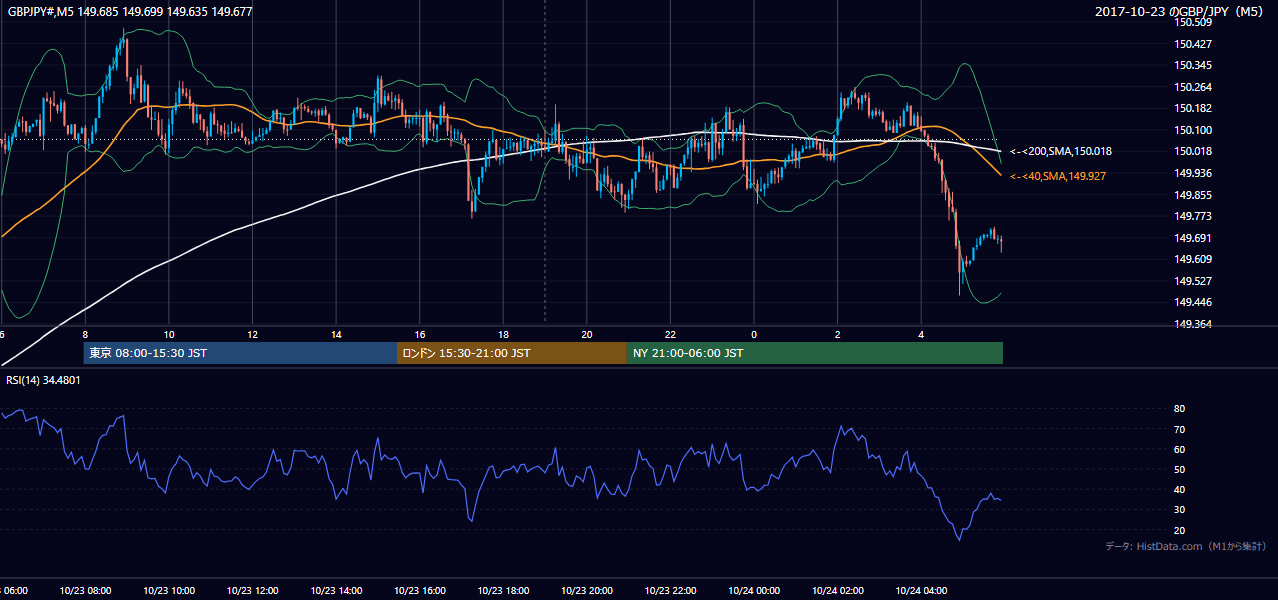Click price level 149.446 on the axis
1278x600 pixels.
click(x=1192, y=302)
